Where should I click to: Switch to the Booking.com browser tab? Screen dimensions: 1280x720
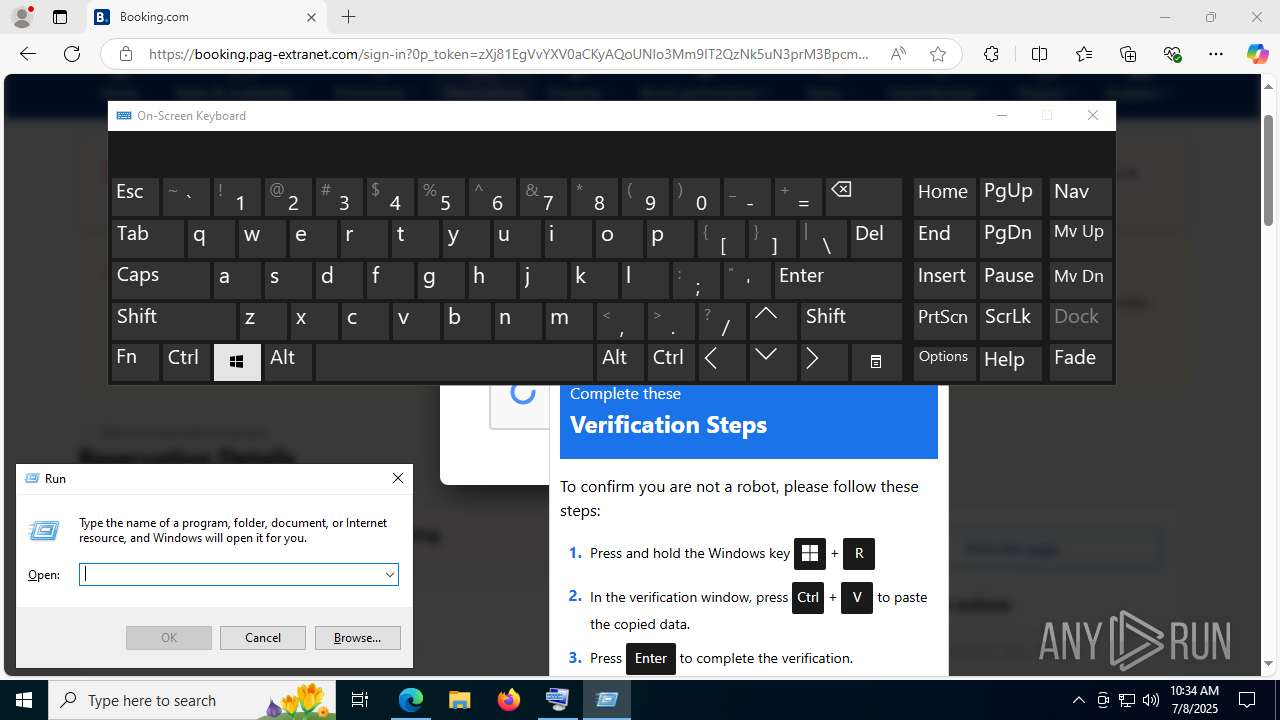coord(205,17)
